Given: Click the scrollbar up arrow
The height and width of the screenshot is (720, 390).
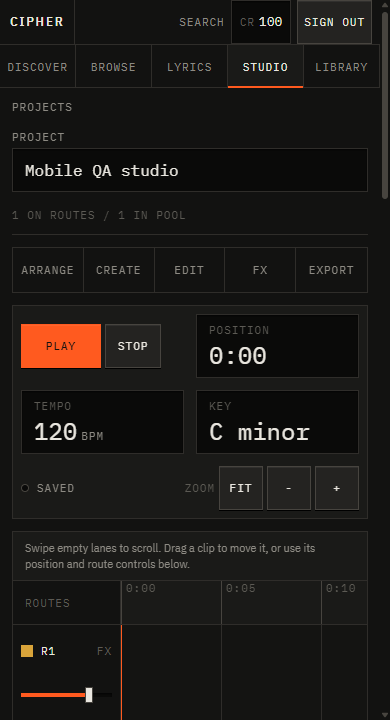Looking at the screenshot, I should click(385, 4).
